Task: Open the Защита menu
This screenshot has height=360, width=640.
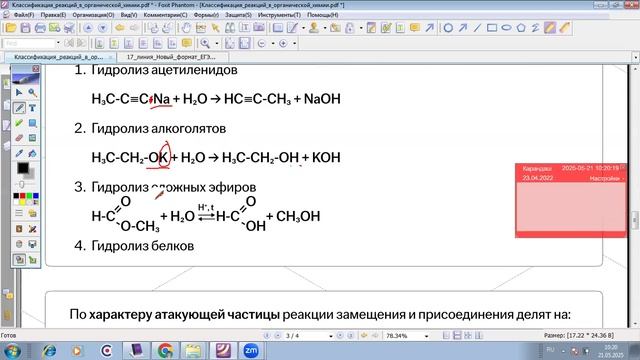Action: (x=238, y=15)
